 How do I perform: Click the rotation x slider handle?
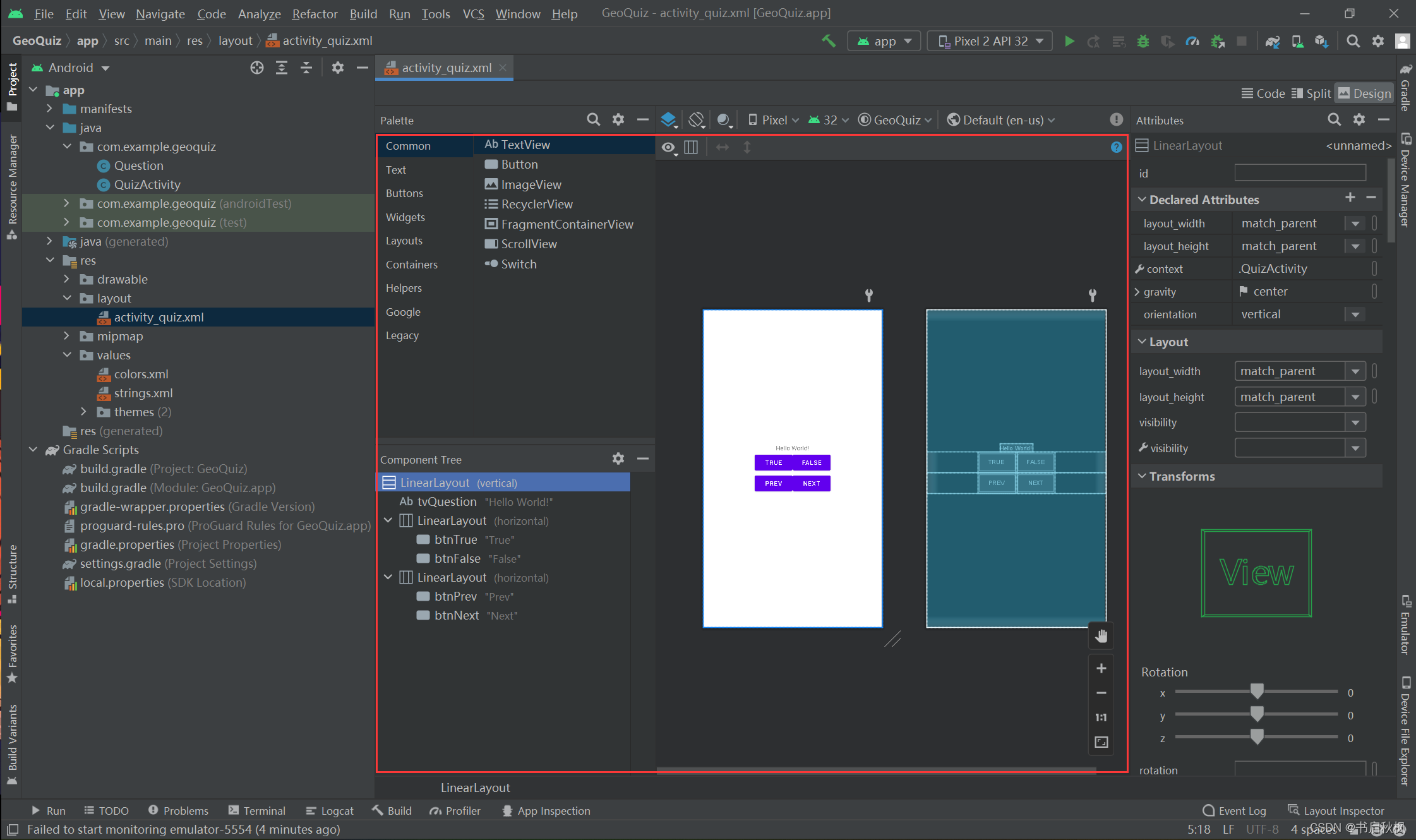coord(1257,691)
